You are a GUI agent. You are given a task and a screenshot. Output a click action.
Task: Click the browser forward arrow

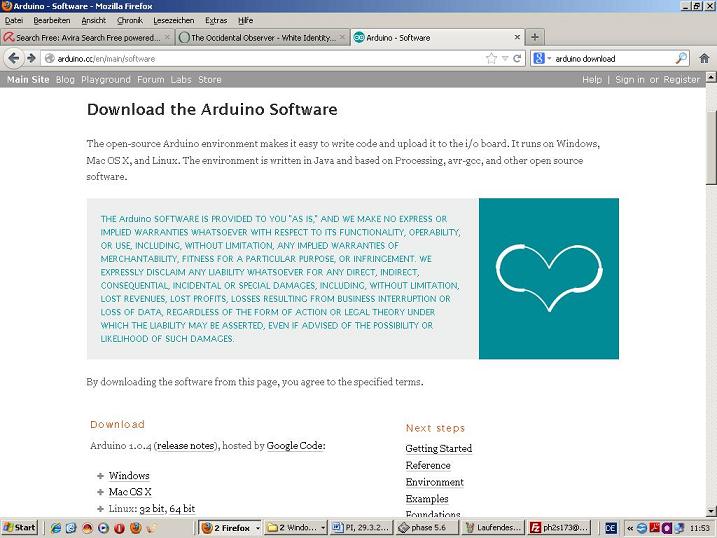click(31, 59)
